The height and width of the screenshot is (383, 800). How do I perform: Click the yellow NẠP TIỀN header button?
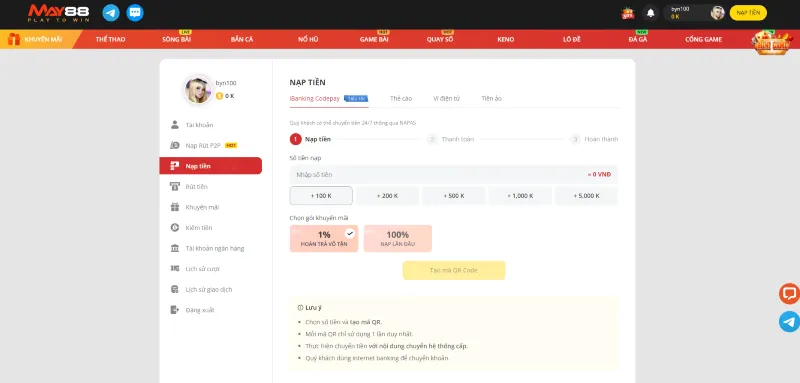click(x=748, y=13)
